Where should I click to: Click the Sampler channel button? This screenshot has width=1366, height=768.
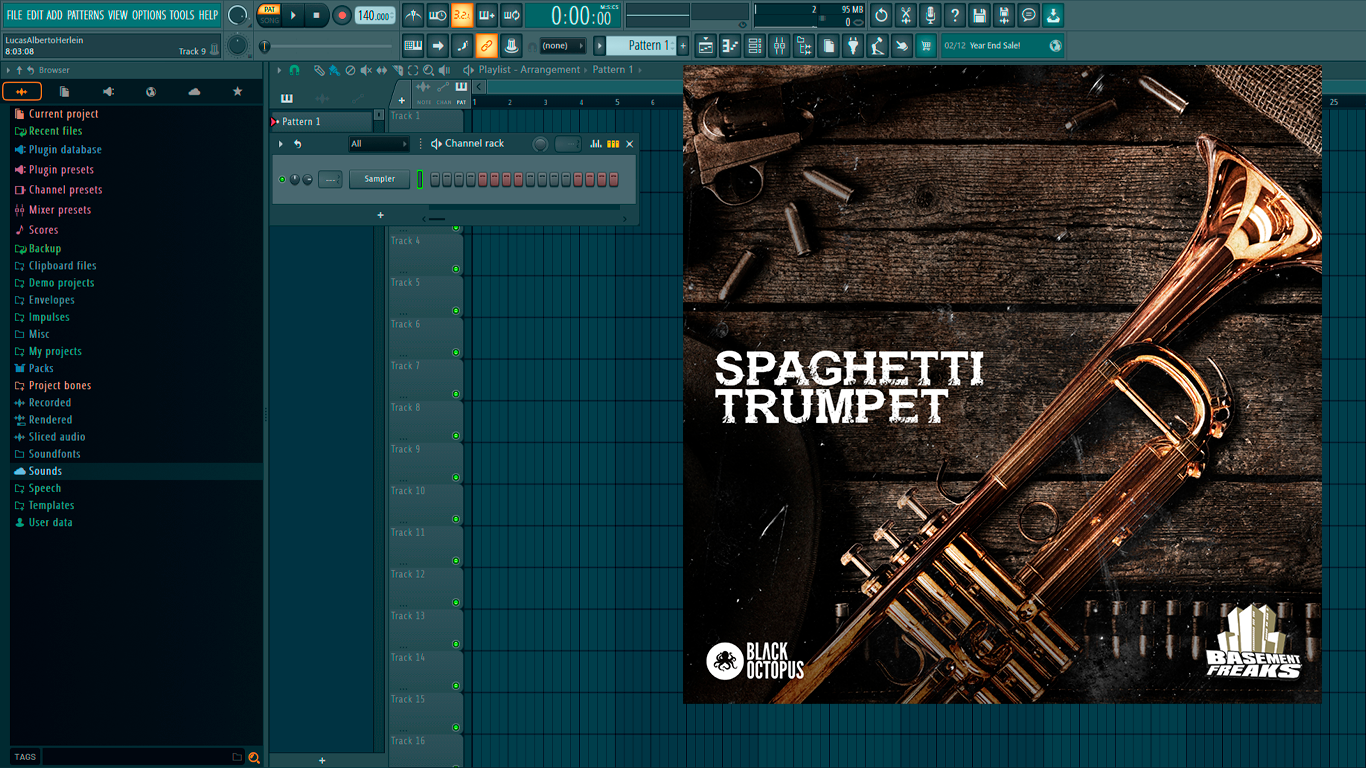(379, 179)
